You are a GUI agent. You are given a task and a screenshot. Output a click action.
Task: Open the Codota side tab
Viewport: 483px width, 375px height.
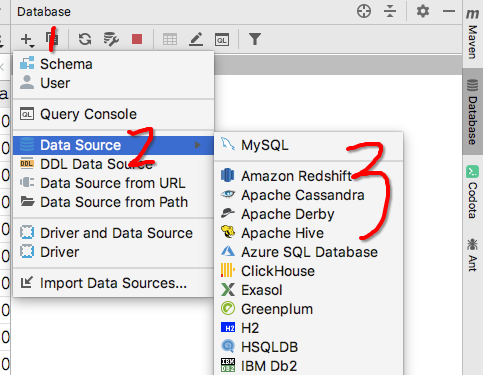click(x=472, y=192)
